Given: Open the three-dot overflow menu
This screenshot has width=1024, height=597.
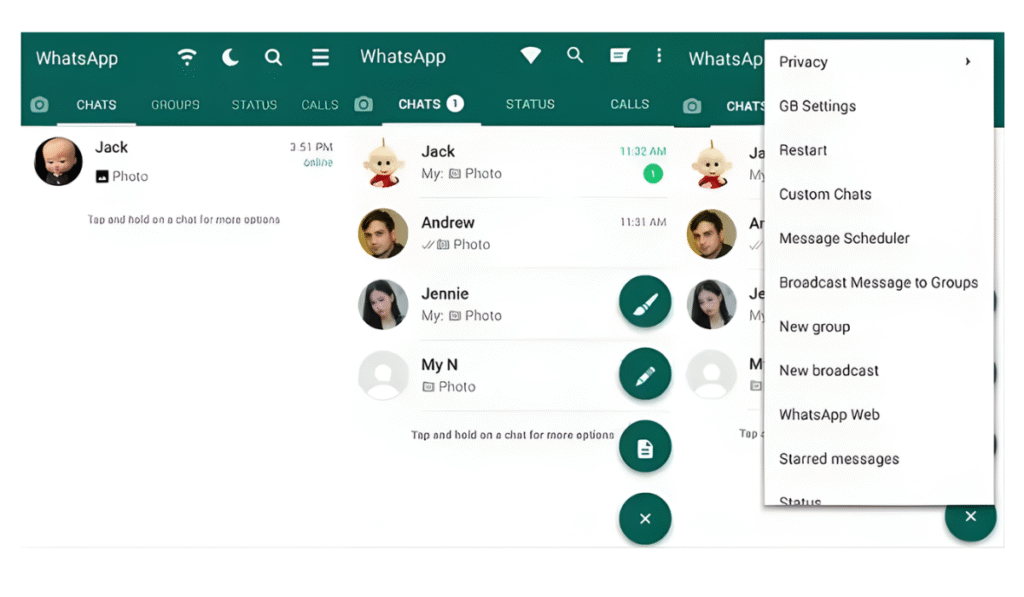Looking at the screenshot, I should [659, 56].
